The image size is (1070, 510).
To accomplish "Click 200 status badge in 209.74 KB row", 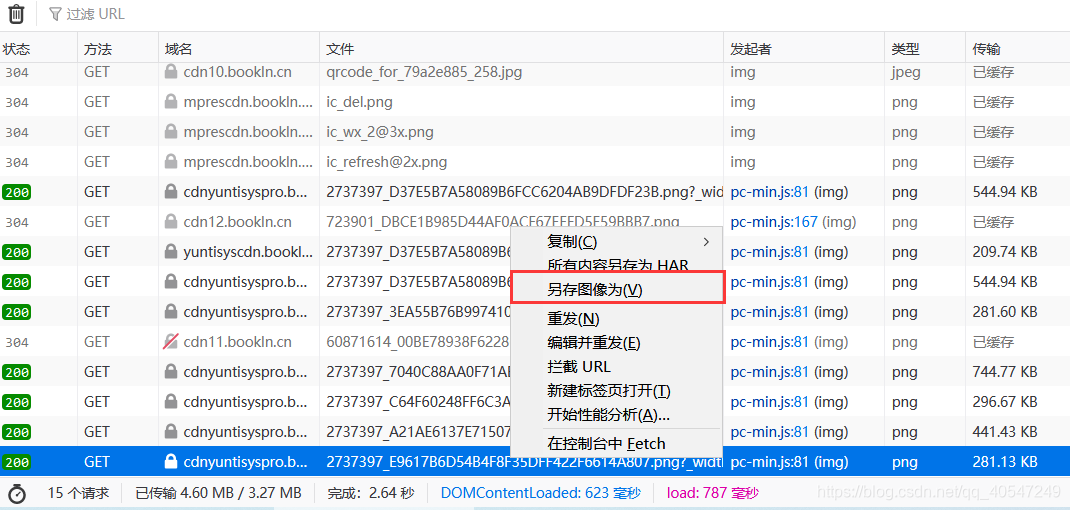I will pyautogui.click(x=16, y=253).
